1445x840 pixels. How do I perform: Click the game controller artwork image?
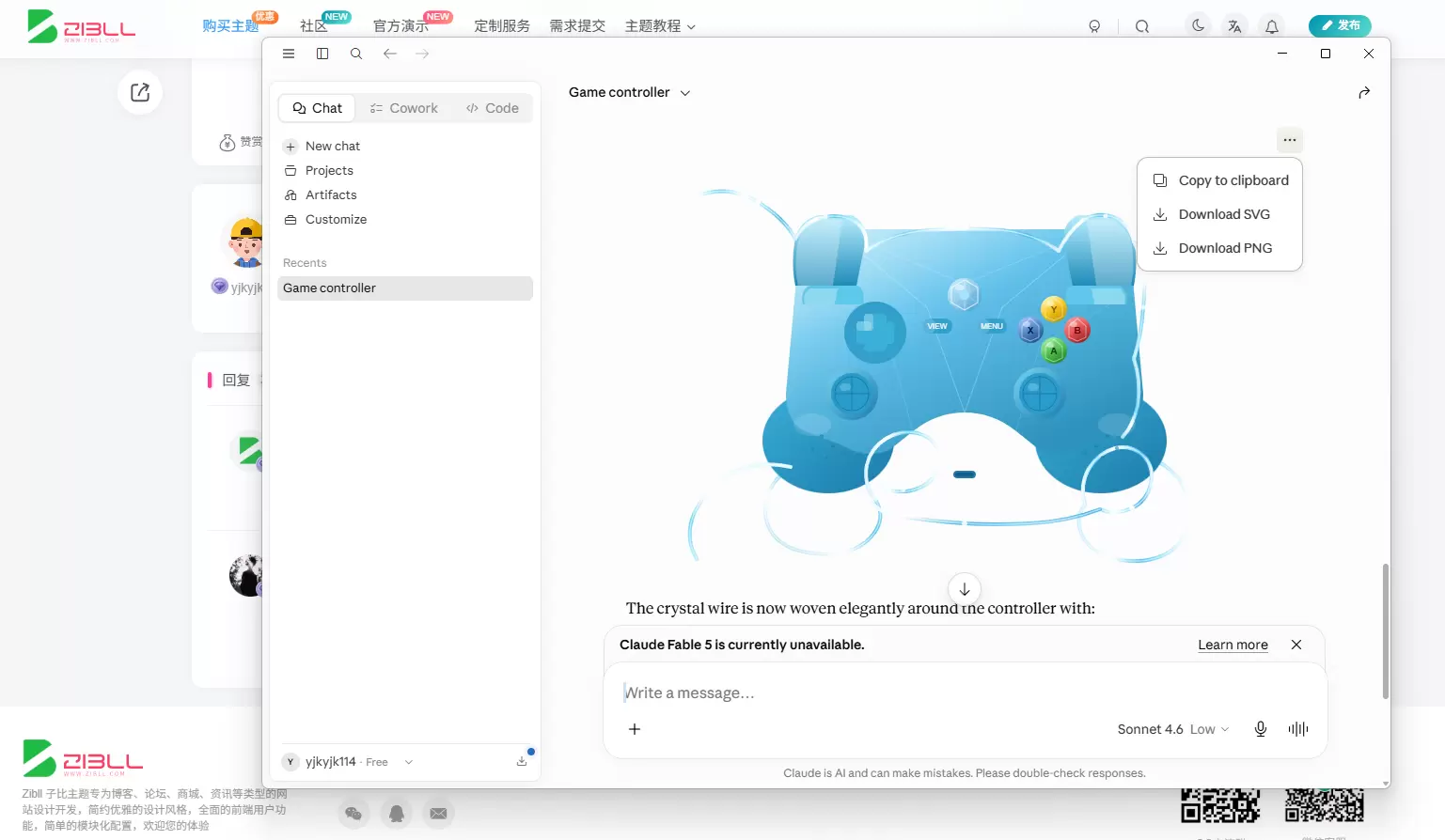940,376
